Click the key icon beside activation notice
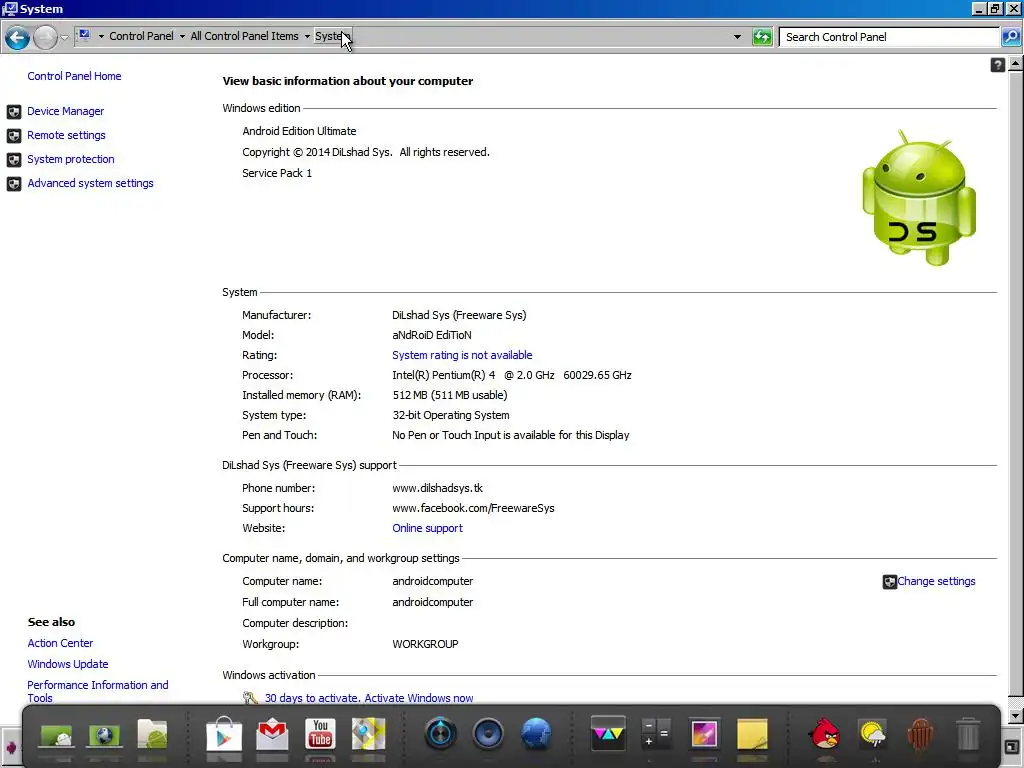This screenshot has width=1024, height=768. (250, 697)
